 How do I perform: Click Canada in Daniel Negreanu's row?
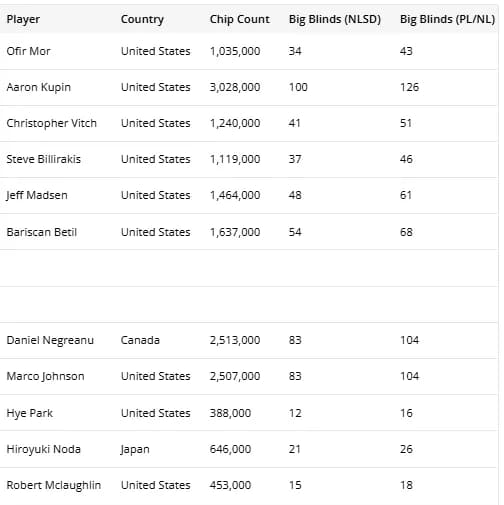point(140,340)
